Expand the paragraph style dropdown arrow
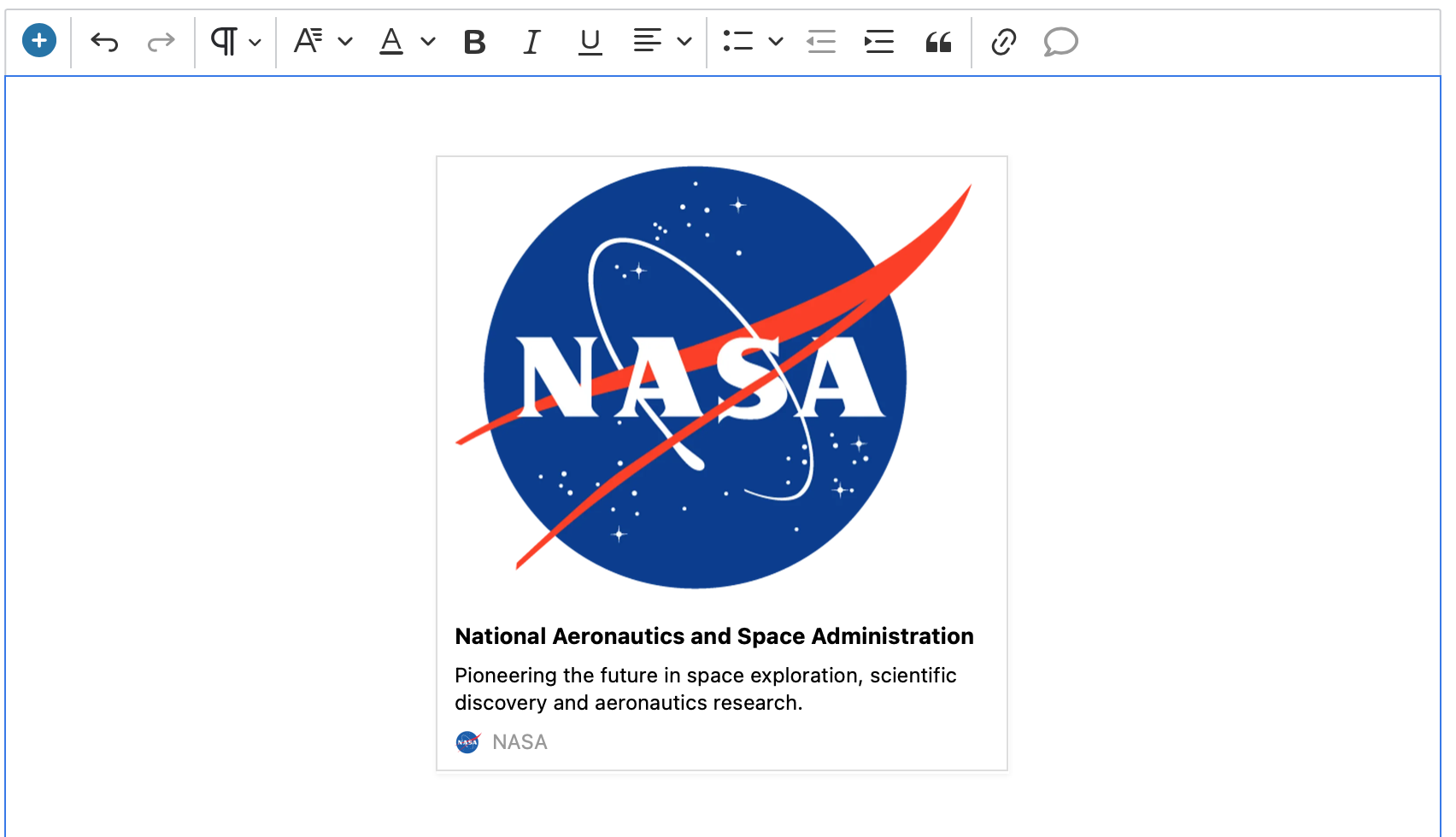Screen dimensions: 1456x837 pos(255,42)
